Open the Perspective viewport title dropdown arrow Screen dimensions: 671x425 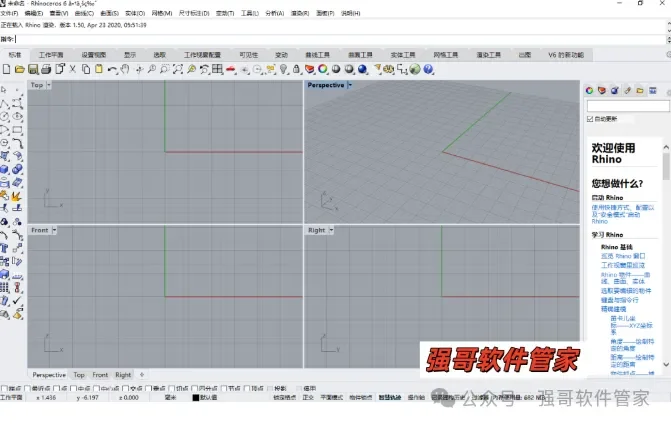click(x=350, y=85)
